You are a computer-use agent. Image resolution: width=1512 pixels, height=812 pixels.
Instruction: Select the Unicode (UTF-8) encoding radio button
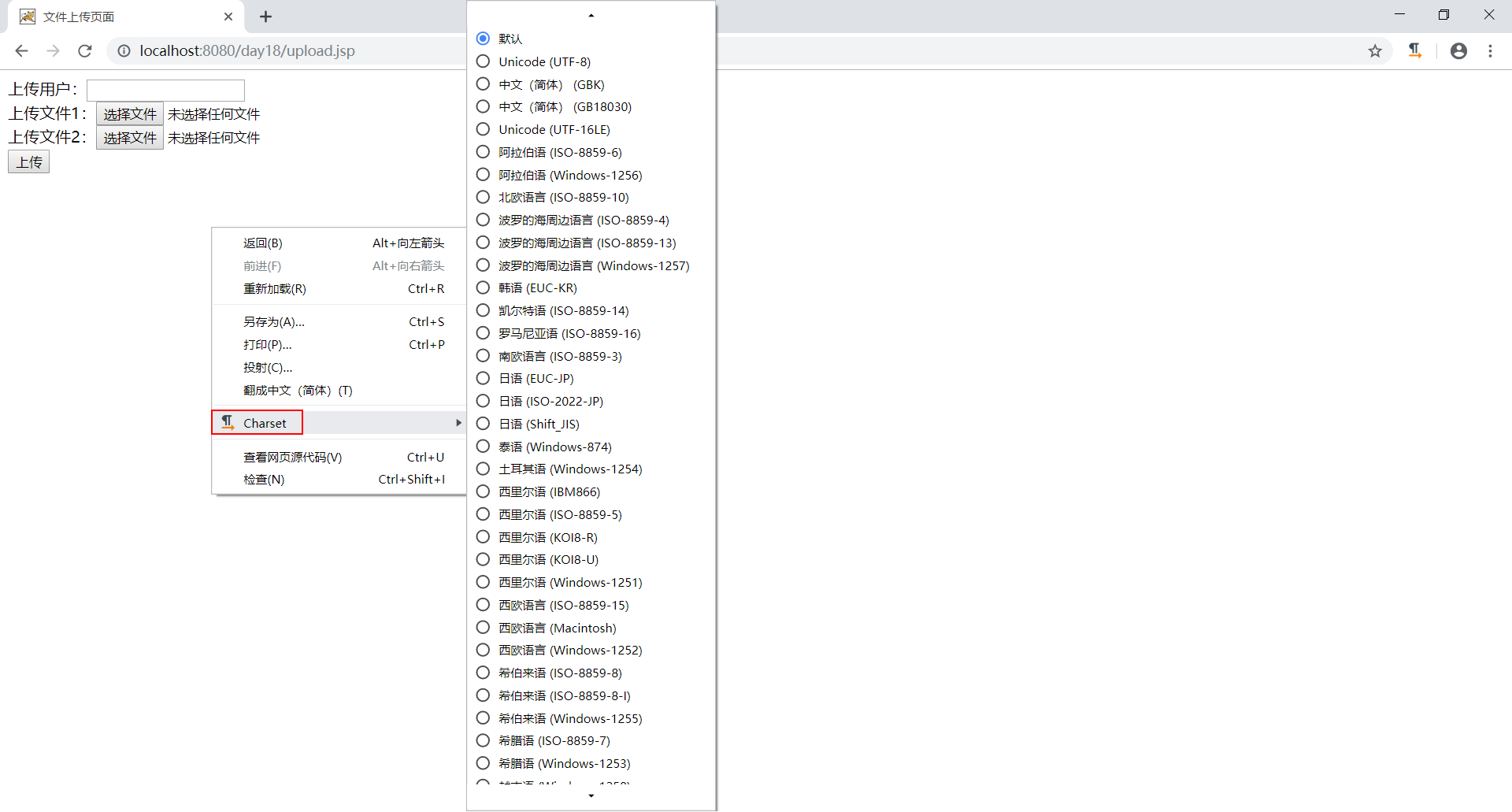[x=482, y=61]
